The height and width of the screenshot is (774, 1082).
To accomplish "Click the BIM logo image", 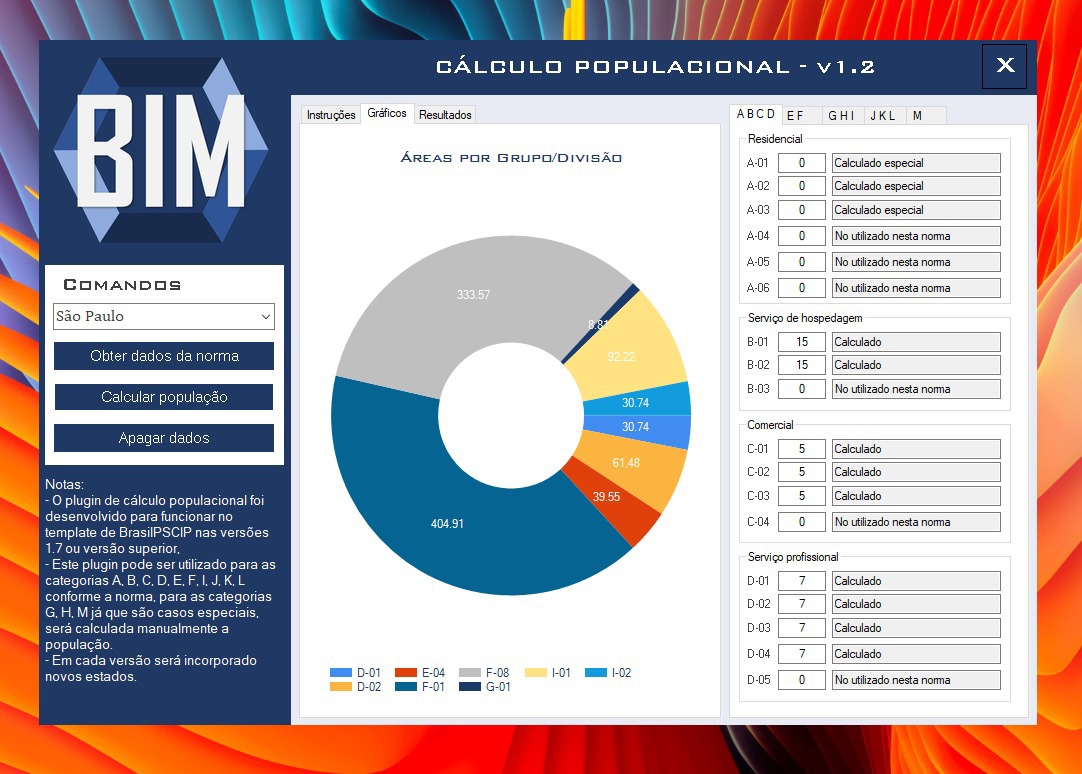I will pos(161,150).
